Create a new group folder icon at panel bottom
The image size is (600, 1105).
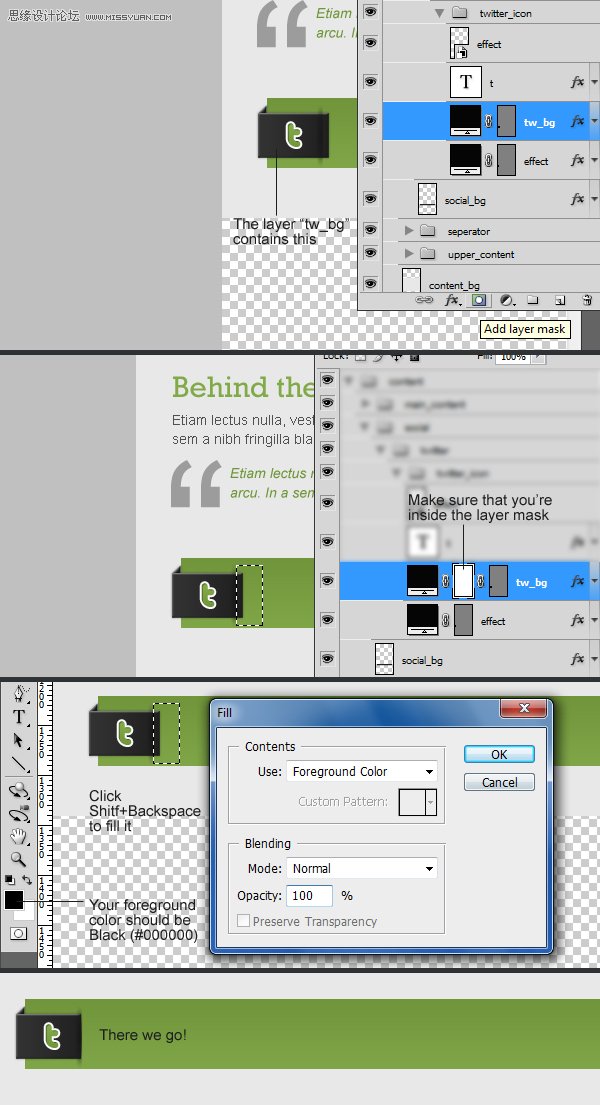coord(533,300)
